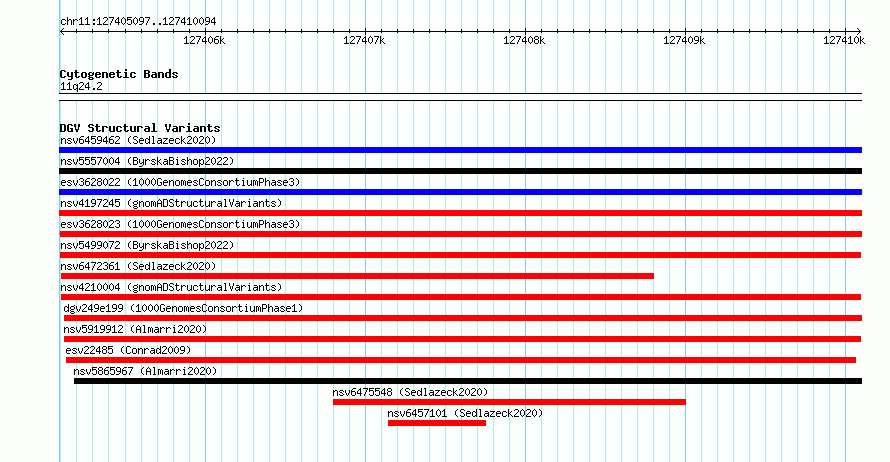Select the red bar under dgv249e199

(x=463, y=318)
